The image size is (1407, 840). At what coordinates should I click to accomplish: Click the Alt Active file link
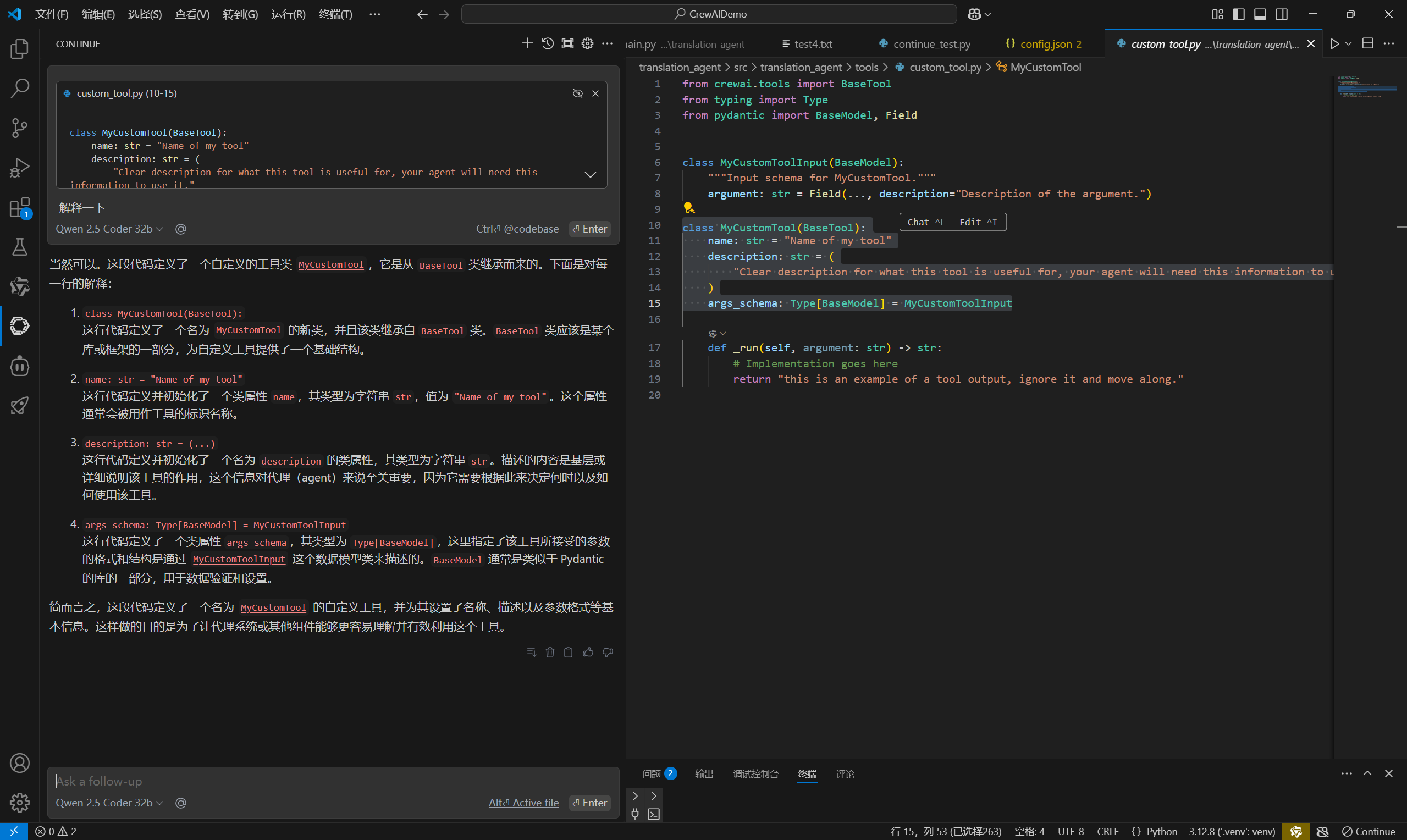pyautogui.click(x=523, y=803)
